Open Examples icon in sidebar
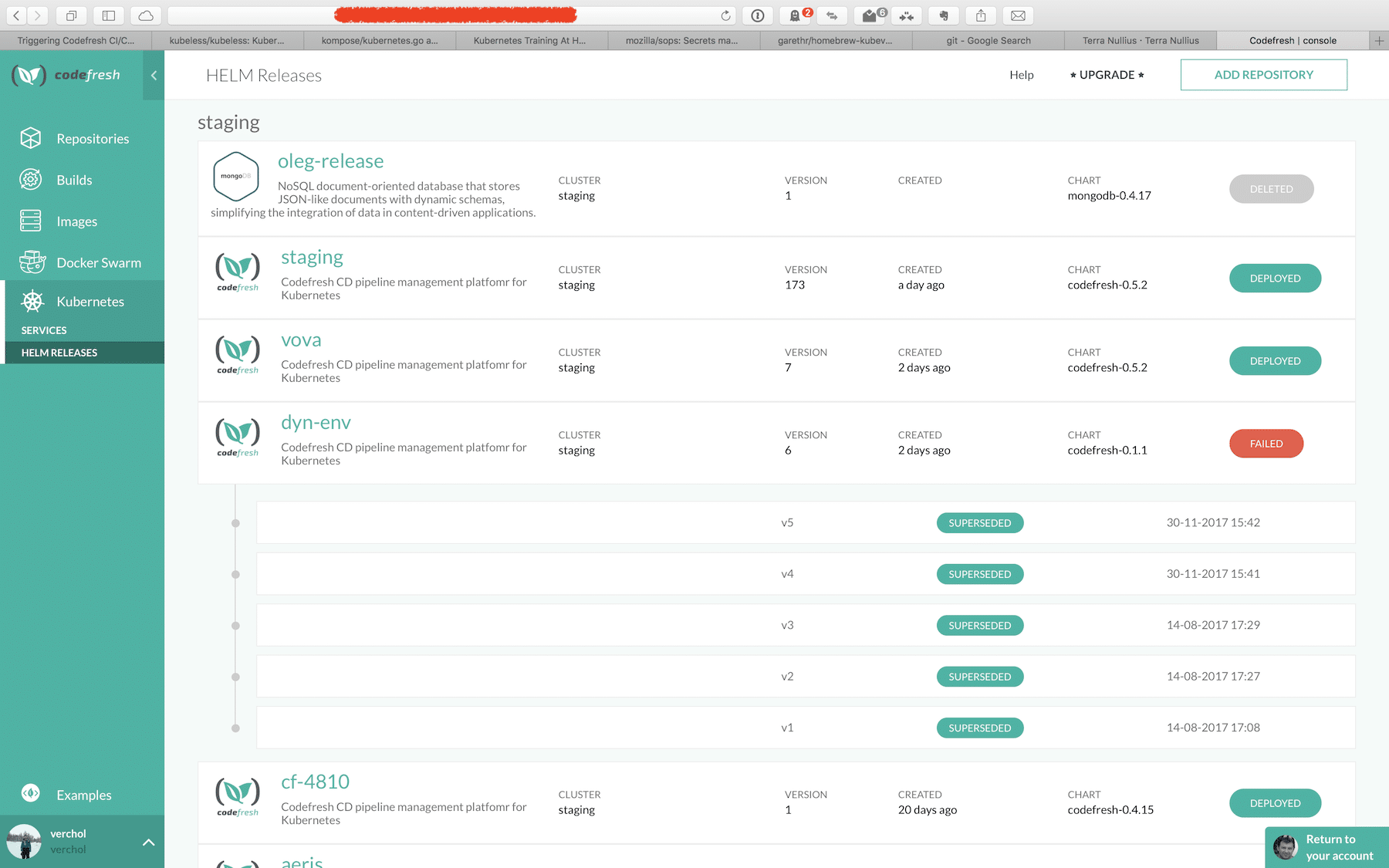 (31, 793)
